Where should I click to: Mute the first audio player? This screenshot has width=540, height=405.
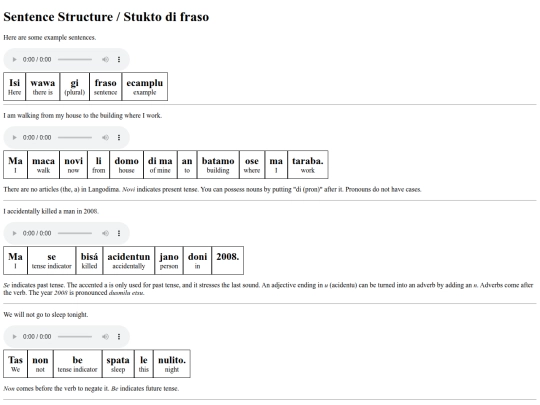point(105,60)
